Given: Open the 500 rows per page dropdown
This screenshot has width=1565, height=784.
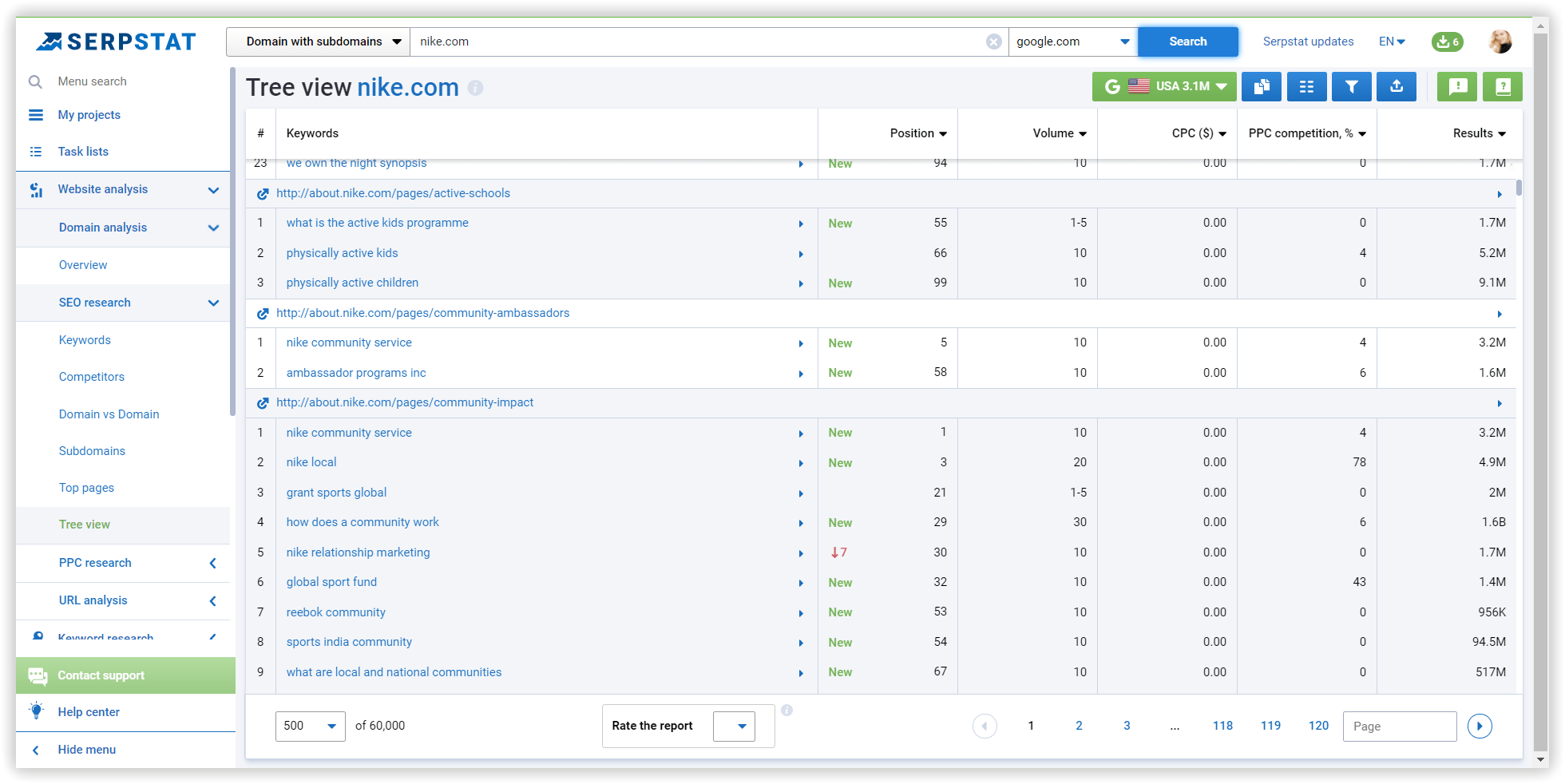Looking at the screenshot, I should coord(310,726).
